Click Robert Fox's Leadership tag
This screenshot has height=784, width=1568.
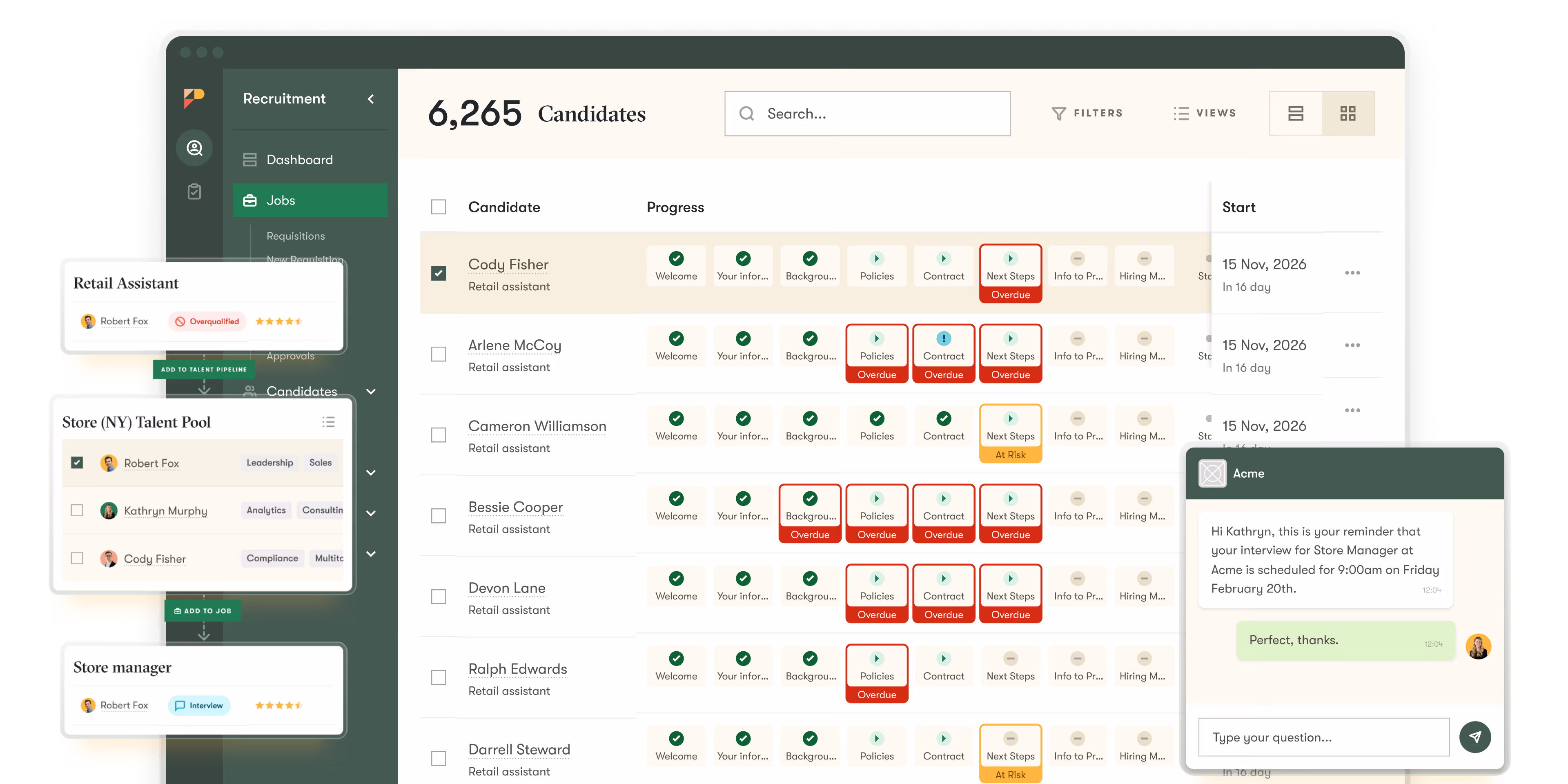269,463
